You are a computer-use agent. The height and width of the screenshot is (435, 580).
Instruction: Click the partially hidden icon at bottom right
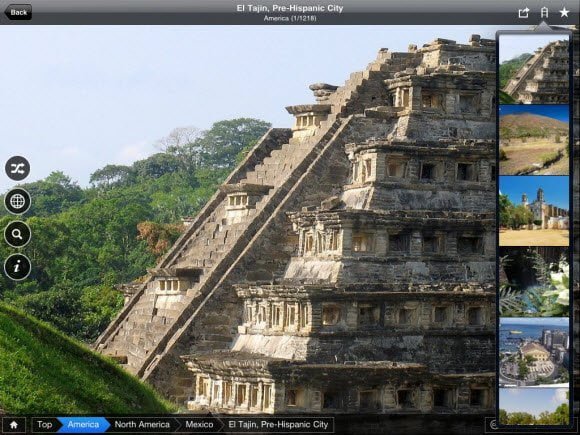[493, 425]
